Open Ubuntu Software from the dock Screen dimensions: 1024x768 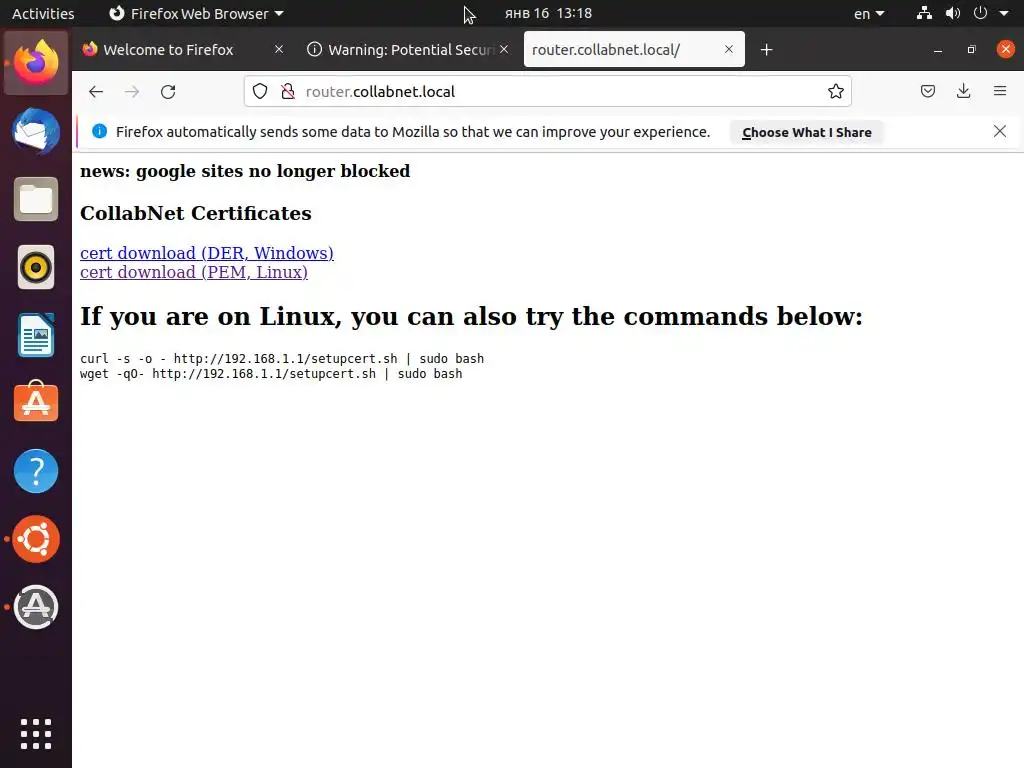(x=36, y=402)
